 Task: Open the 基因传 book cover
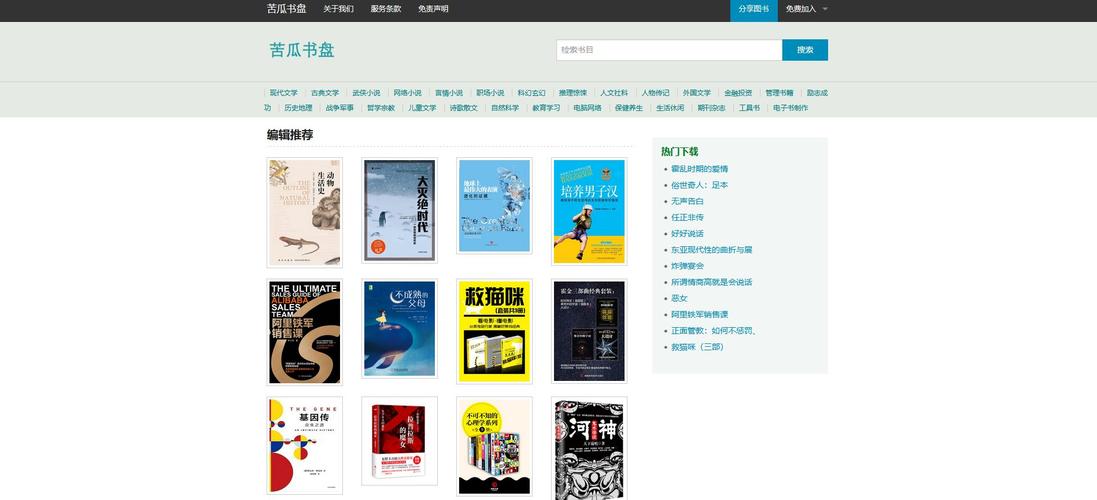pyautogui.click(x=304, y=445)
